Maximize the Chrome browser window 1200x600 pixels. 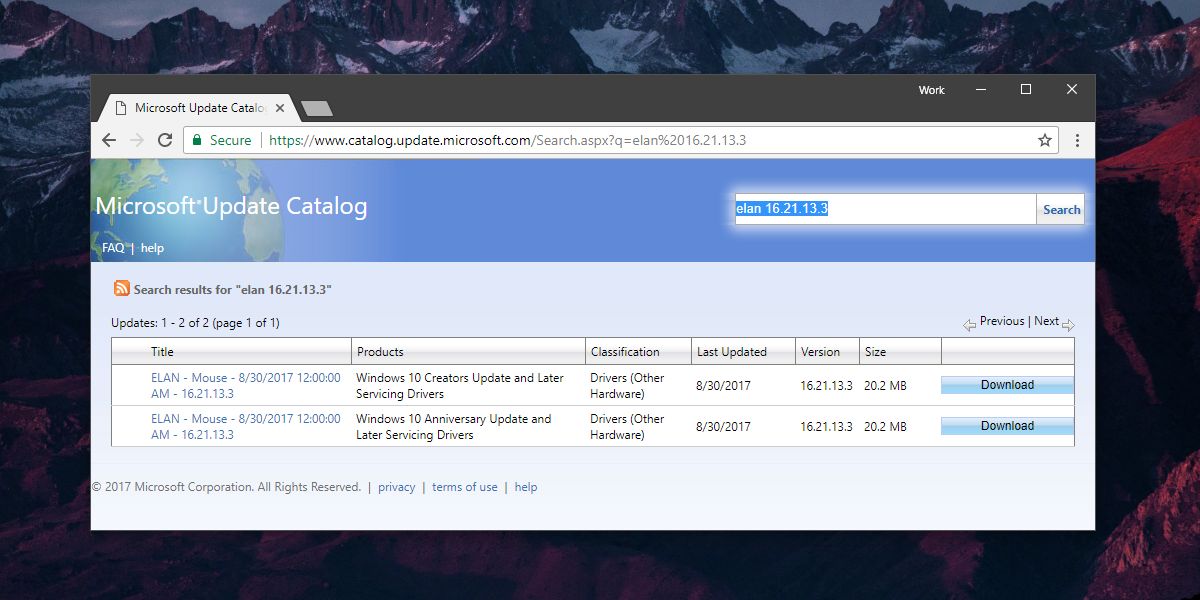(x=1025, y=89)
